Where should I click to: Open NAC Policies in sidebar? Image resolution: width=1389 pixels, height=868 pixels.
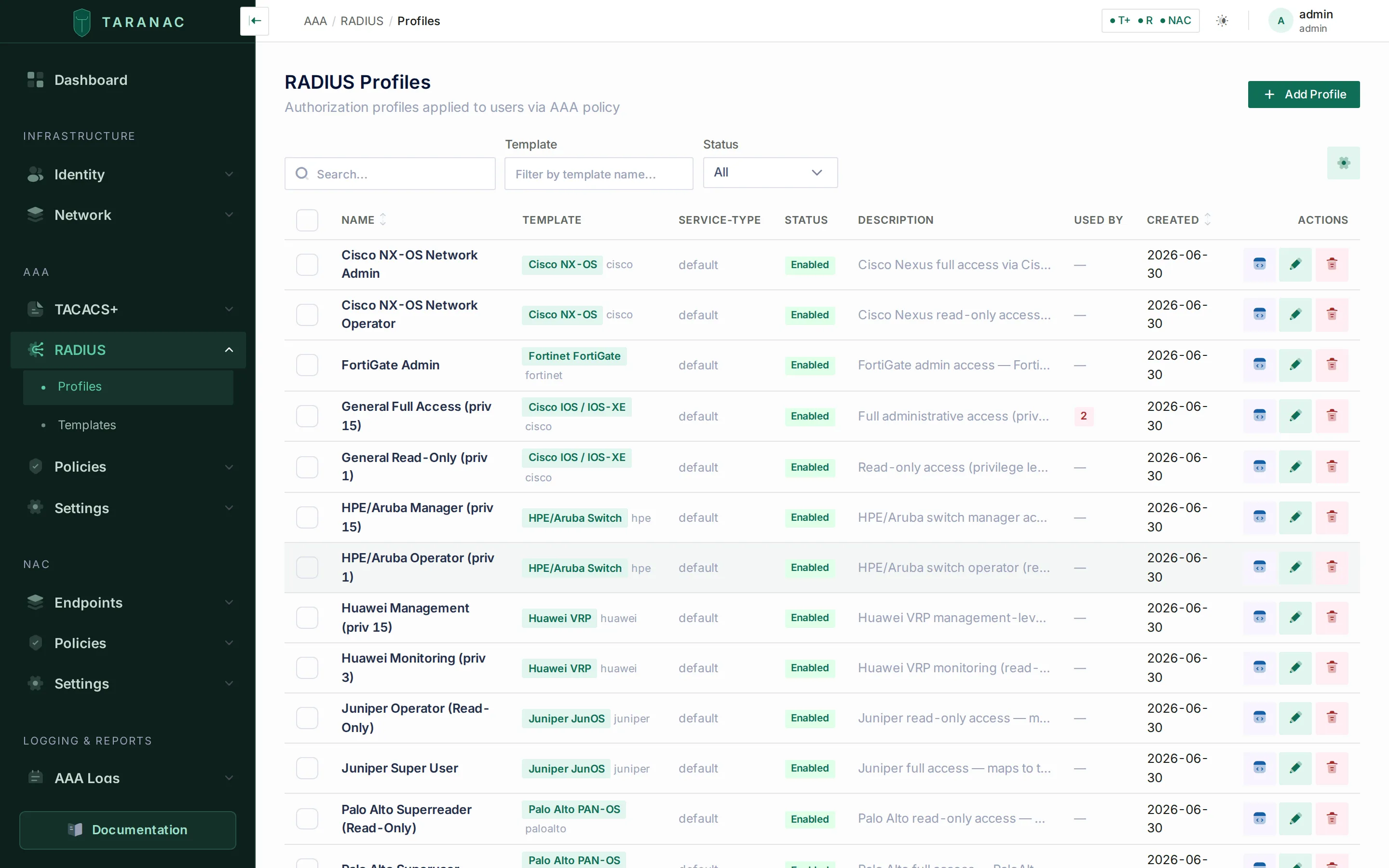click(128, 643)
